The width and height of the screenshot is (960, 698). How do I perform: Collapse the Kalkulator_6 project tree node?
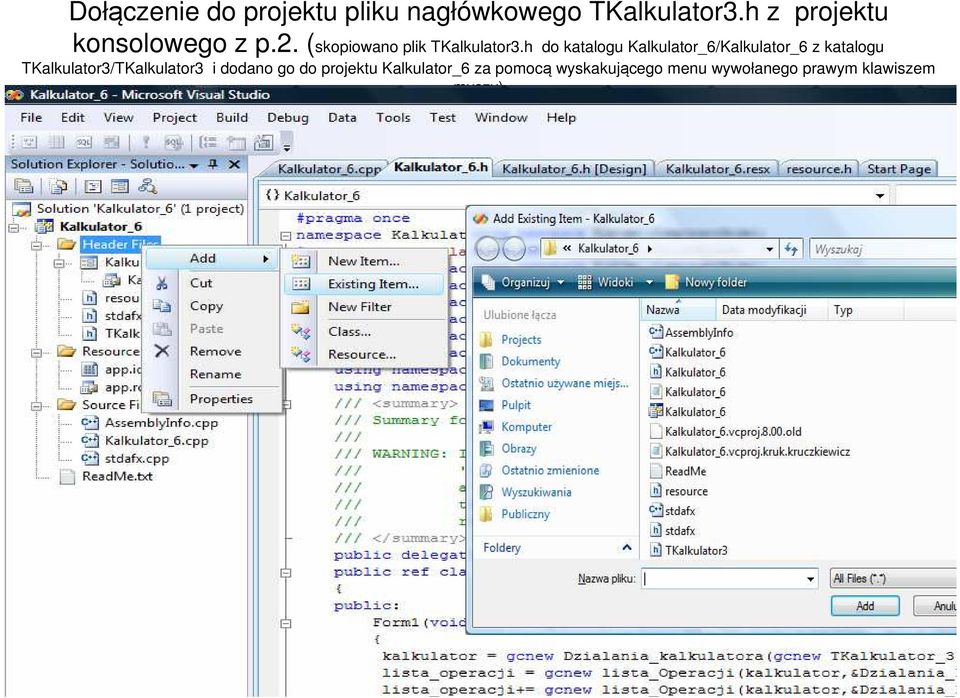tap(13, 227)
